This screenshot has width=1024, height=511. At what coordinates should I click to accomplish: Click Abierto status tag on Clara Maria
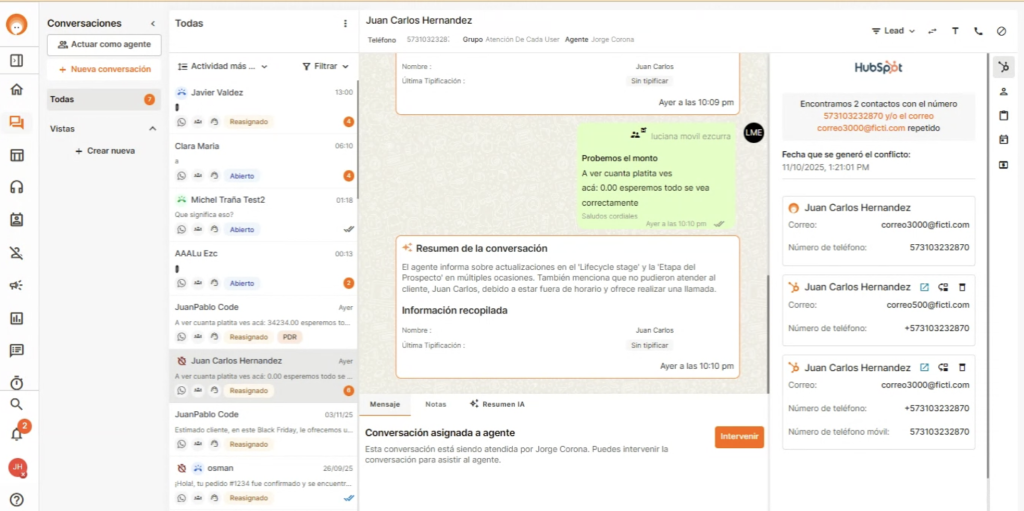click(x=242, y=175)
